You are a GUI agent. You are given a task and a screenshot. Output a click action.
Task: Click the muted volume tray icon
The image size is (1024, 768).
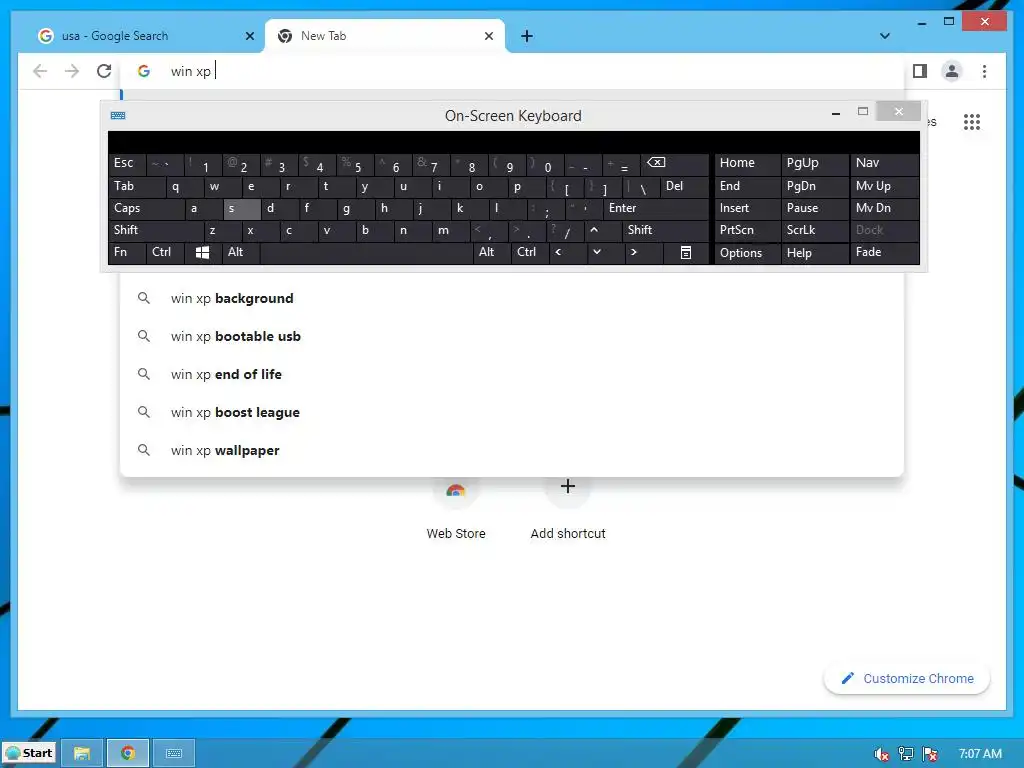(x=881, y=754)
